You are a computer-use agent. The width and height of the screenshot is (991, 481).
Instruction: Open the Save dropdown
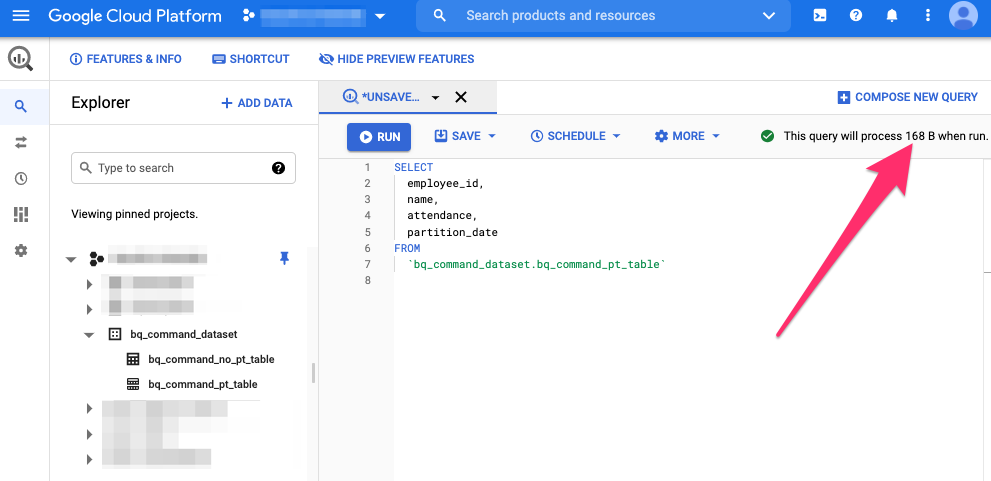(x=465, y=136)
